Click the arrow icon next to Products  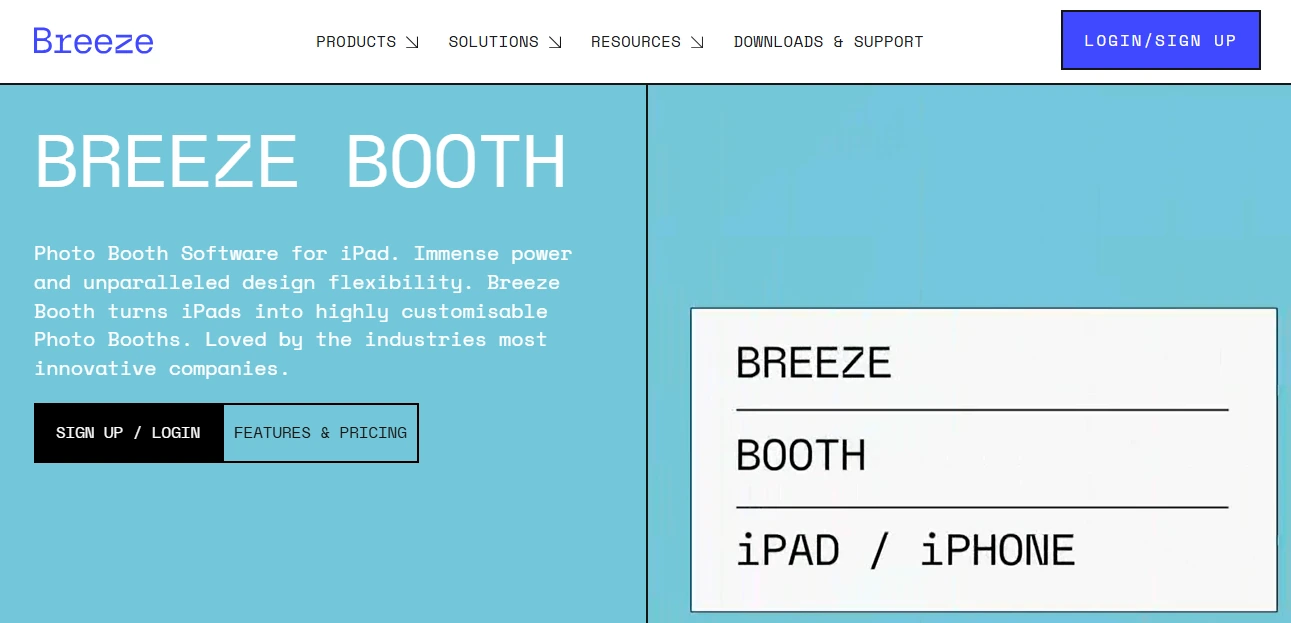pos(412,42)
